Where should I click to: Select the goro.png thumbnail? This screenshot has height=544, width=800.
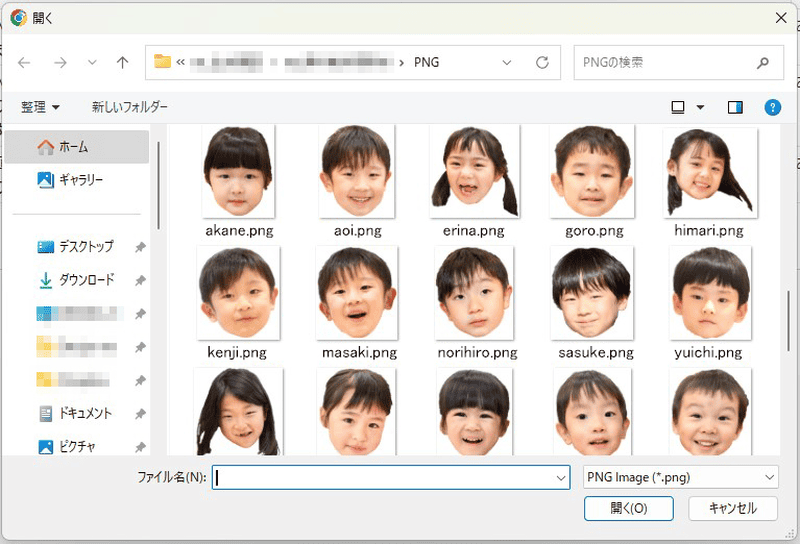tap(592, 171)
